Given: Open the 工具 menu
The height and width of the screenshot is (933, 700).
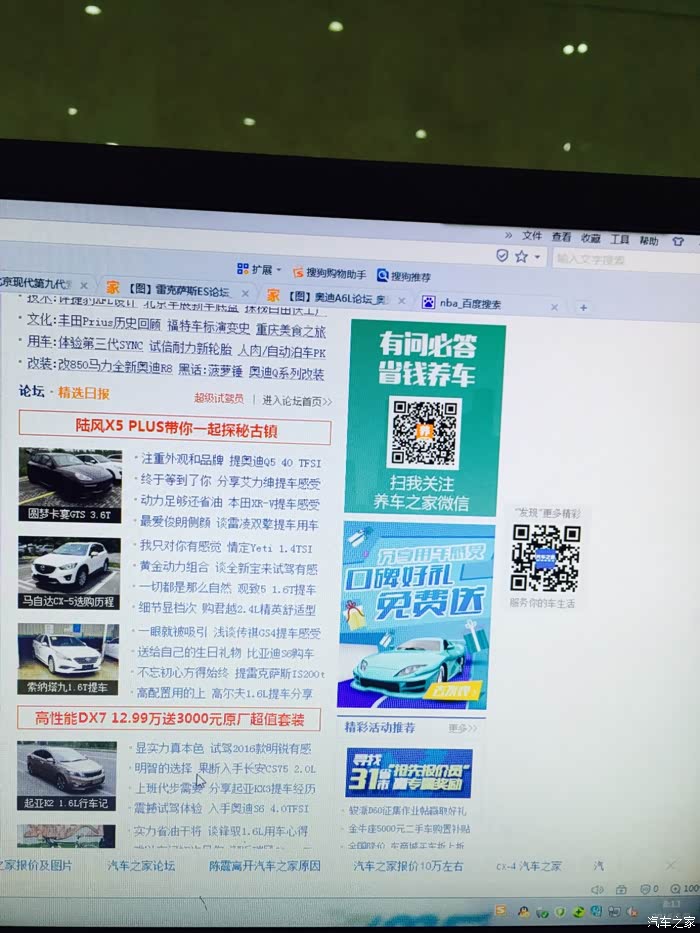Looking at the screenshot, I should click(620, 239).
